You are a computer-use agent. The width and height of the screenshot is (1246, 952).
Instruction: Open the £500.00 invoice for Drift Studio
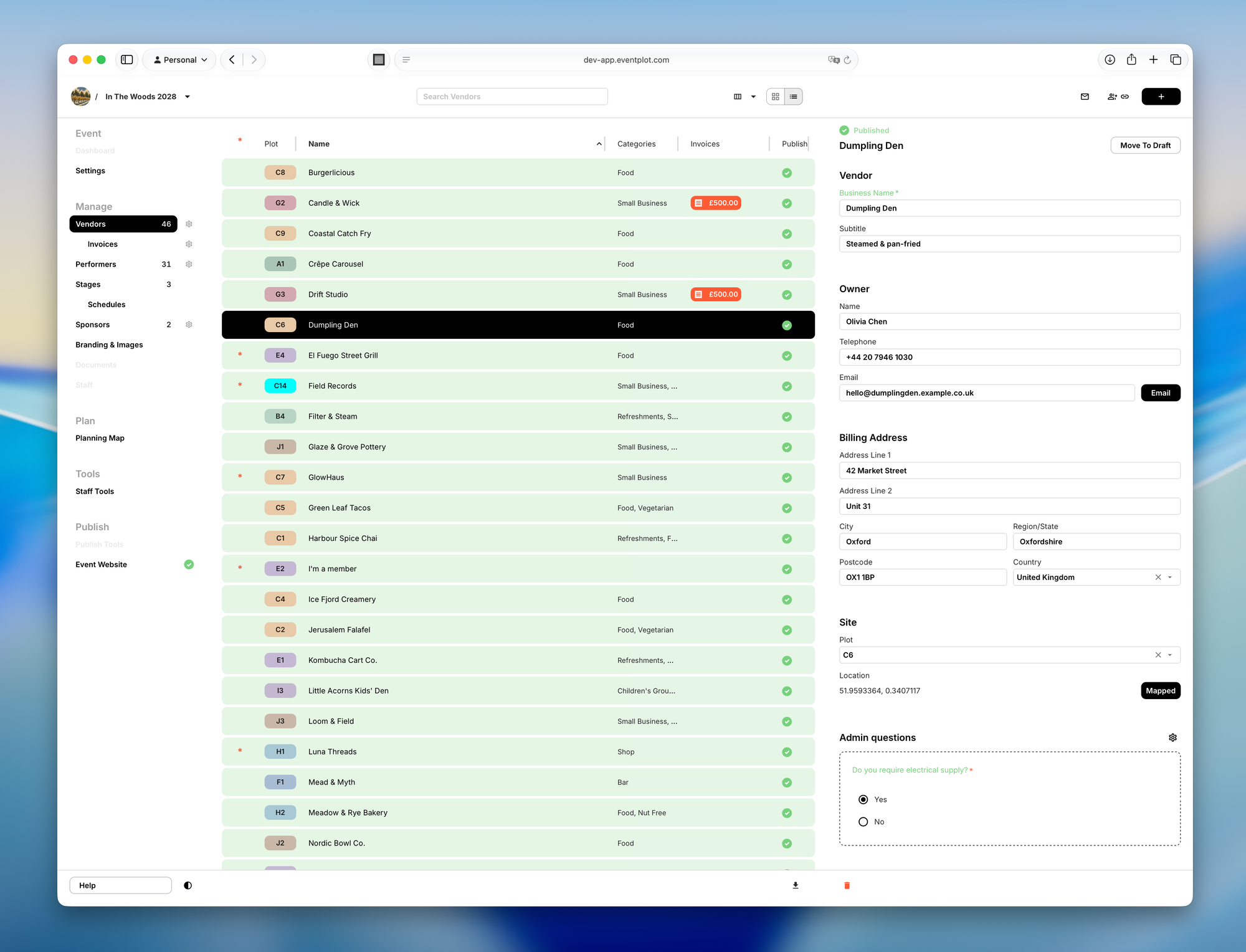pyautogui.click(x=716, y=295)
